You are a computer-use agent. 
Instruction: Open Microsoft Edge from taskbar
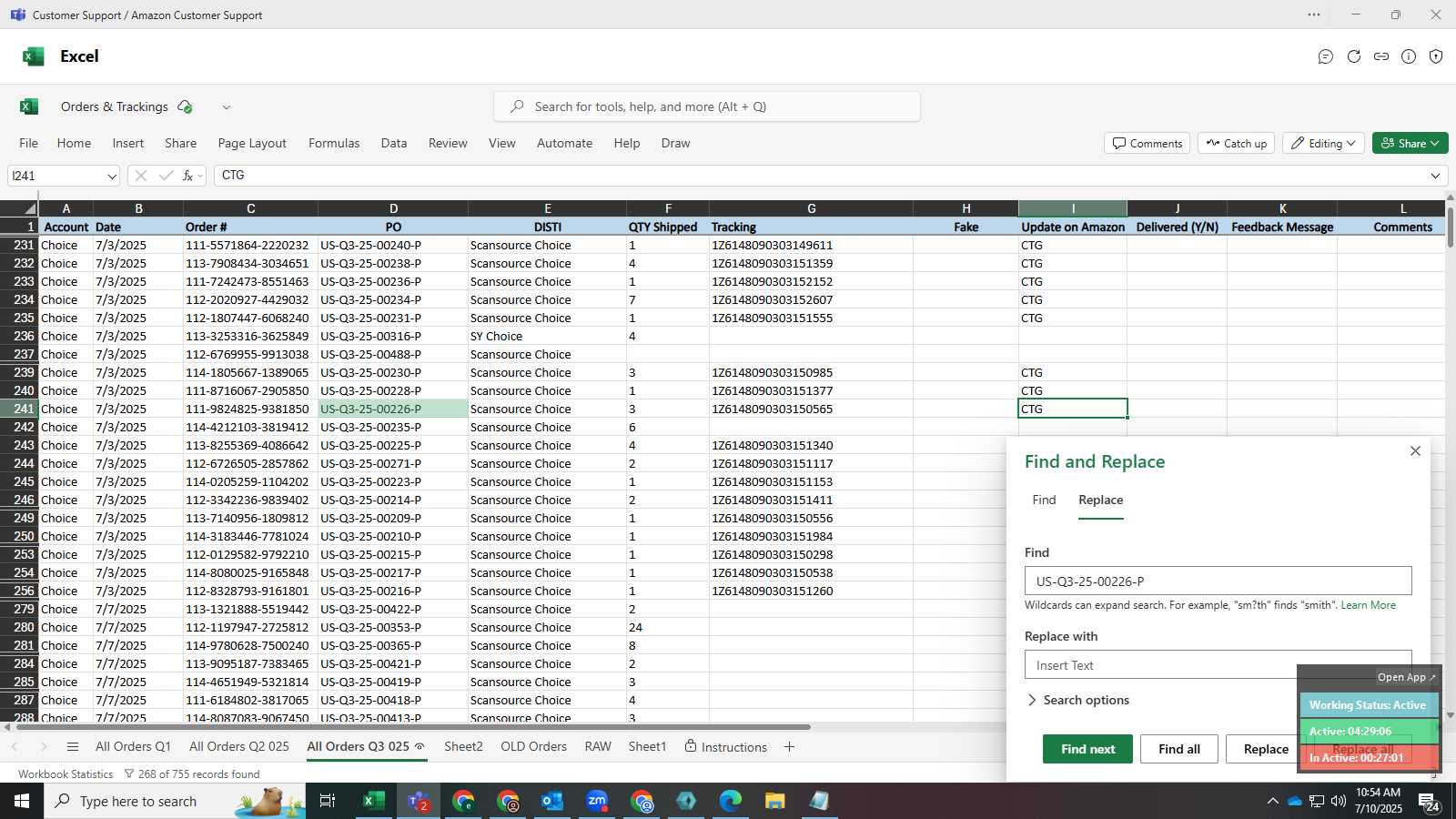pos(731,801)
